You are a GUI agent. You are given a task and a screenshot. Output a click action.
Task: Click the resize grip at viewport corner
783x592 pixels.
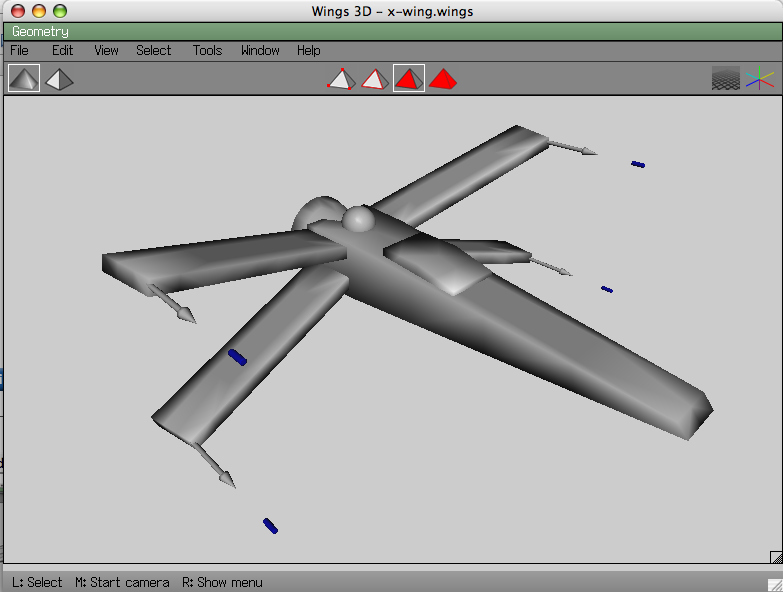[775, 557]
